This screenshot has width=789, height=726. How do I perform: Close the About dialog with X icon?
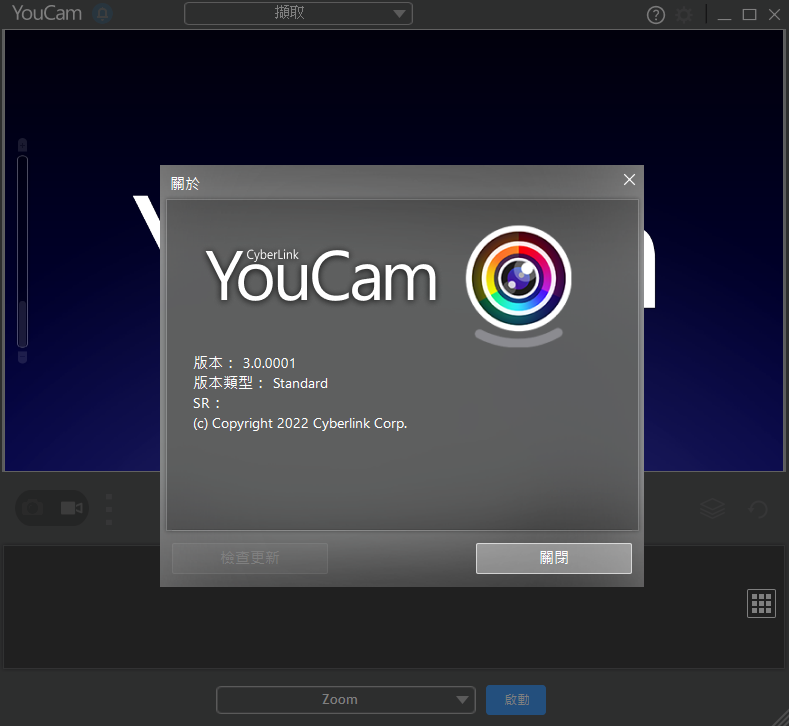click(629, 180)
